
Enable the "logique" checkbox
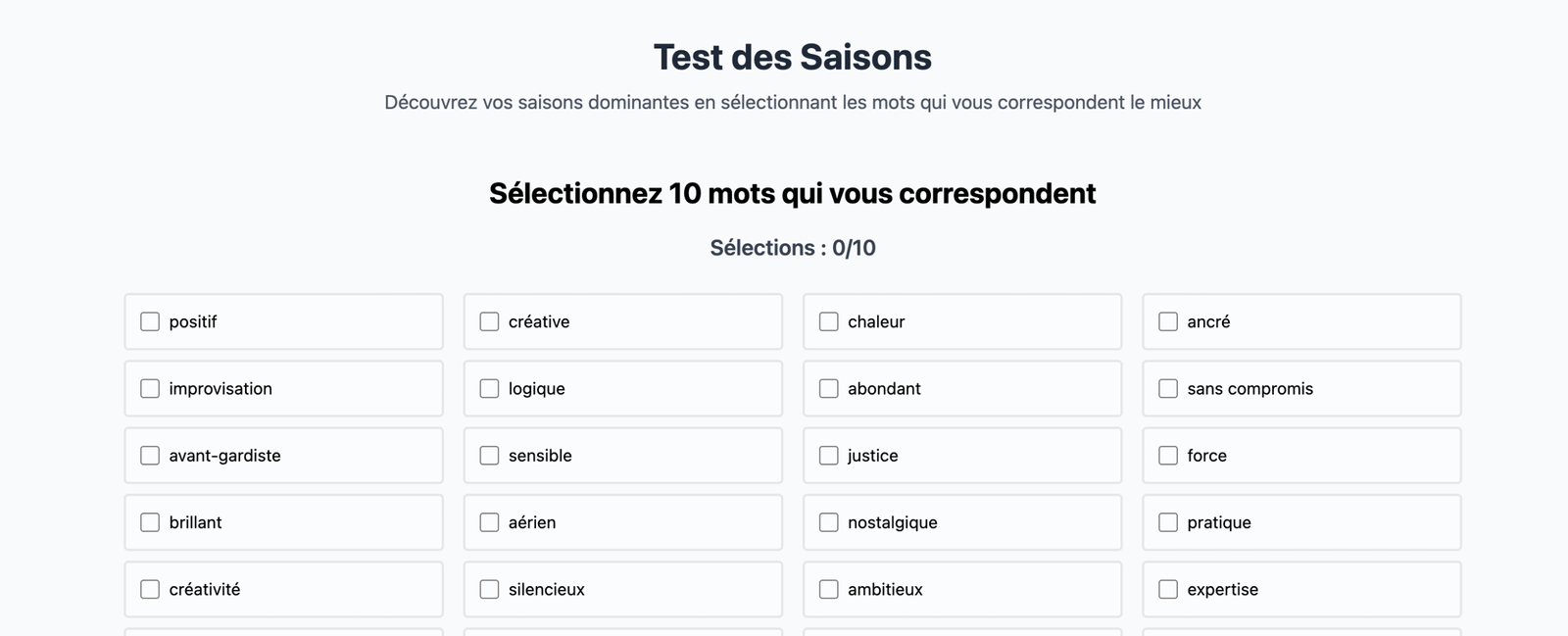coord(489,388)
